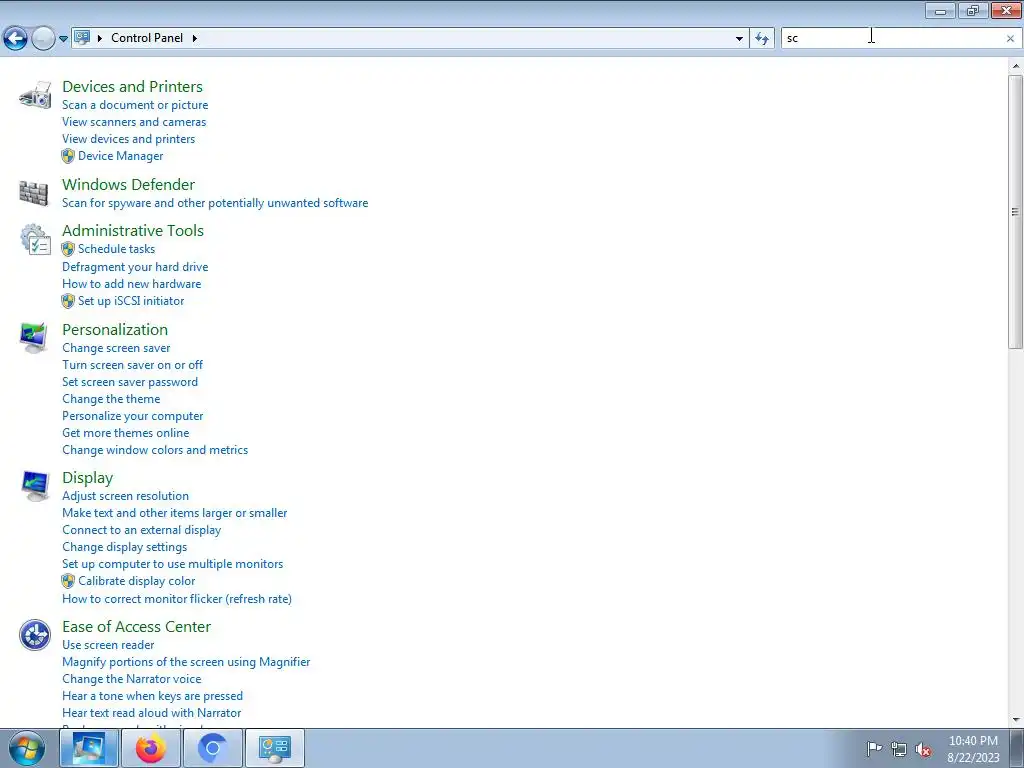Click How to correct monitor flicker link
1024x768 pixels.
tap(177, 599)
